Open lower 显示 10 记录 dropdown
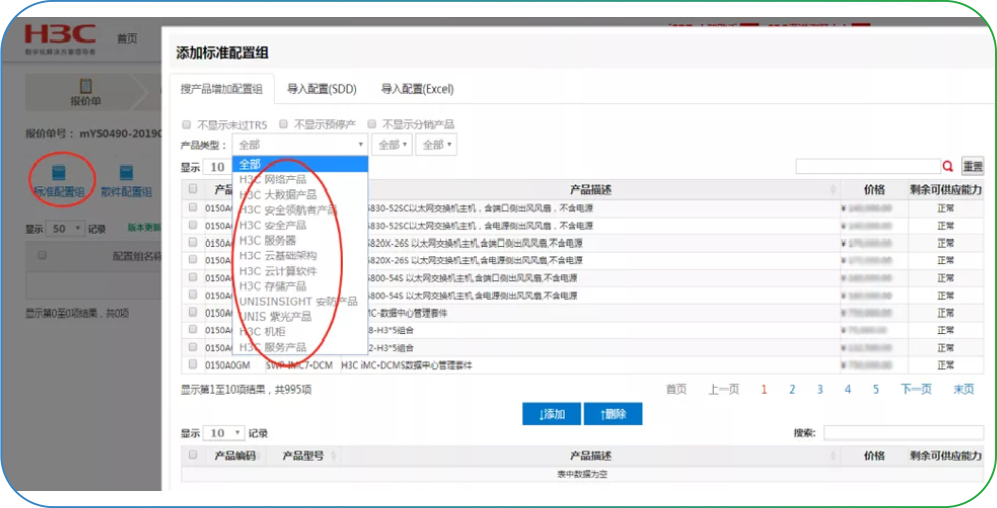997x508 pixels. click(224, 433)
